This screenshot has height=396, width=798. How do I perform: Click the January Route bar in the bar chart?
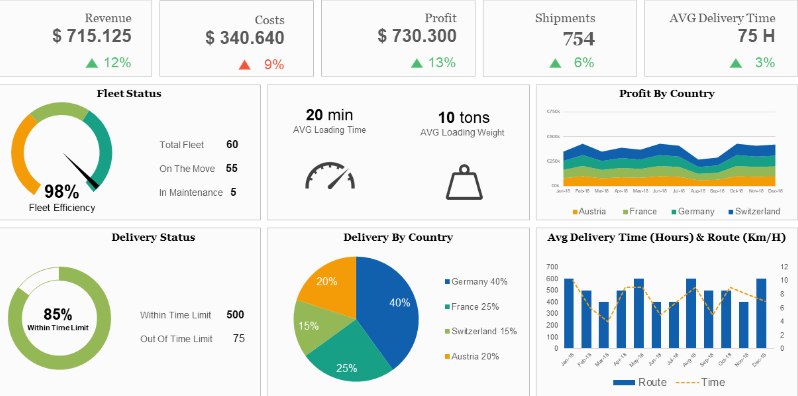pos(569,314)
